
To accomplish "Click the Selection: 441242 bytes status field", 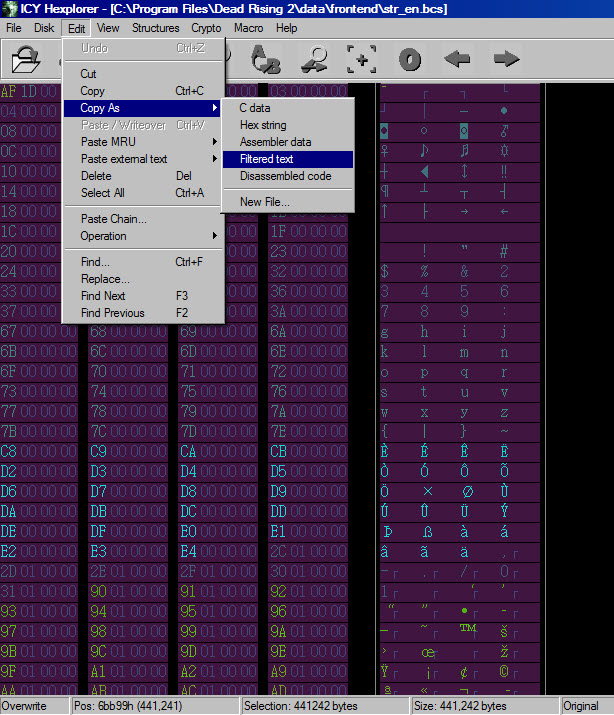I will [x=325, y=706].
